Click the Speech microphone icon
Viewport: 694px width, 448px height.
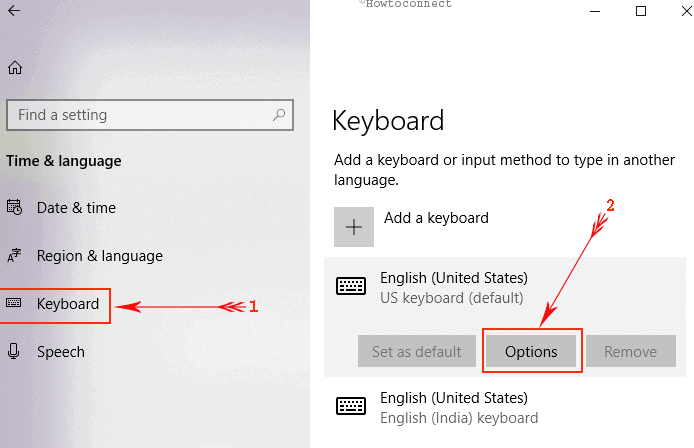pos(14,351)
